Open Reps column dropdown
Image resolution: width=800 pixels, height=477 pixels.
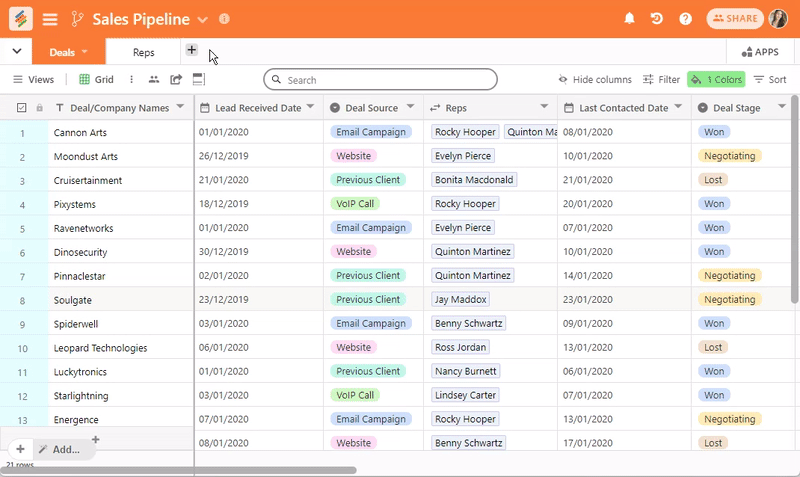point(544,107)
